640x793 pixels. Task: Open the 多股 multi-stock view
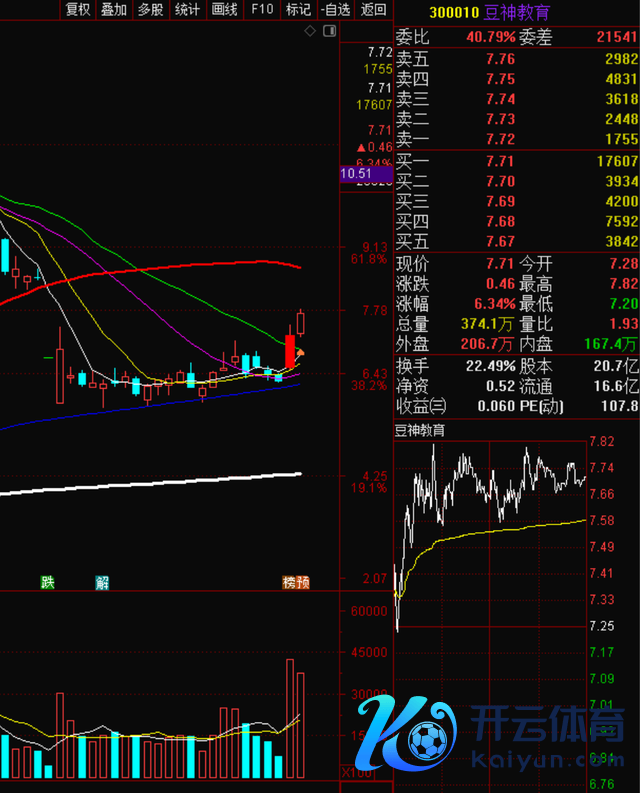pyautogui.click(x=150, y=10)
